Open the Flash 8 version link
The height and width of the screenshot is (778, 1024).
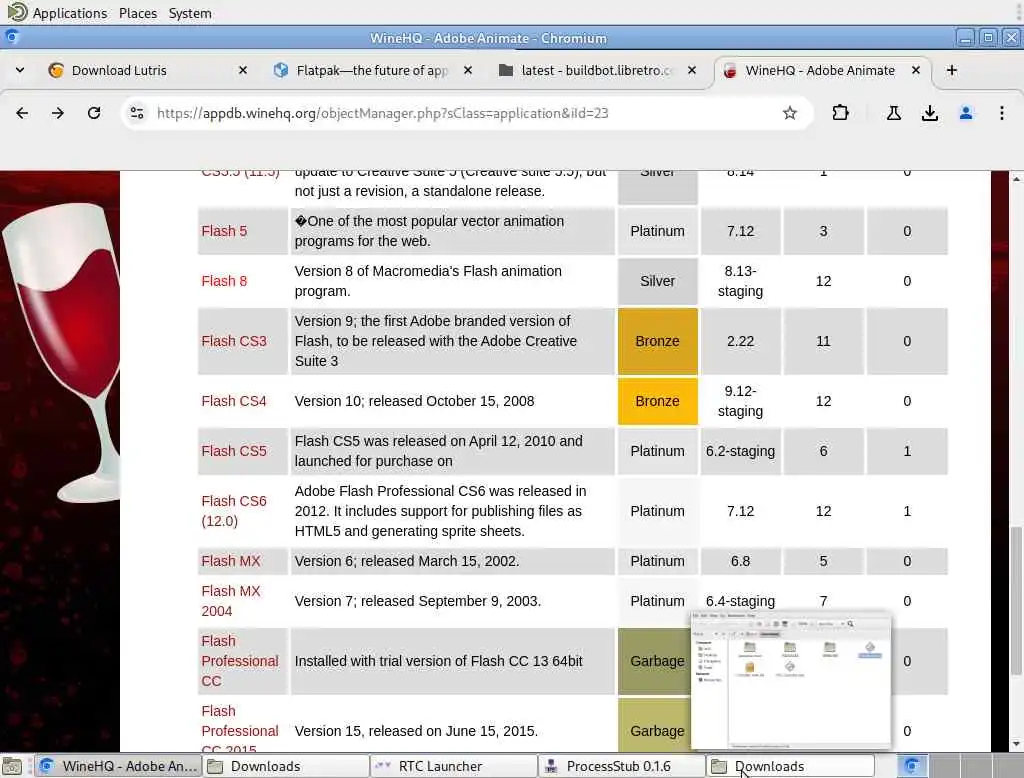tap(224, 281)
